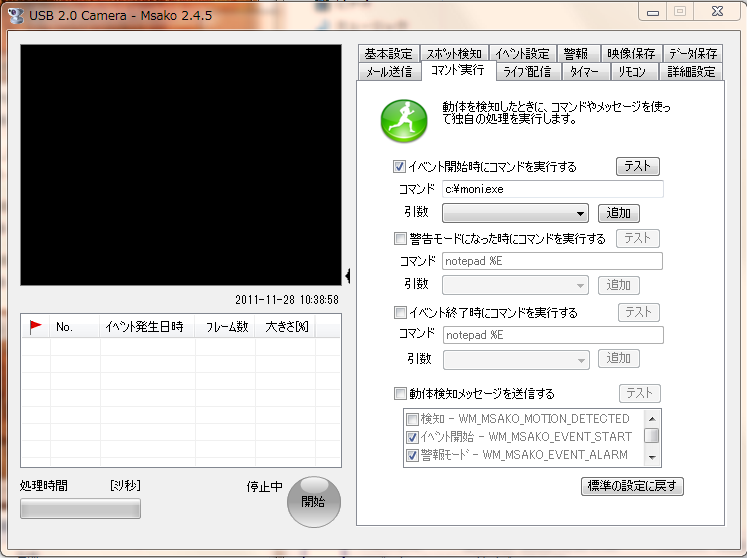
Task: Click 追加 button in warning mode section
Action: 618,285
